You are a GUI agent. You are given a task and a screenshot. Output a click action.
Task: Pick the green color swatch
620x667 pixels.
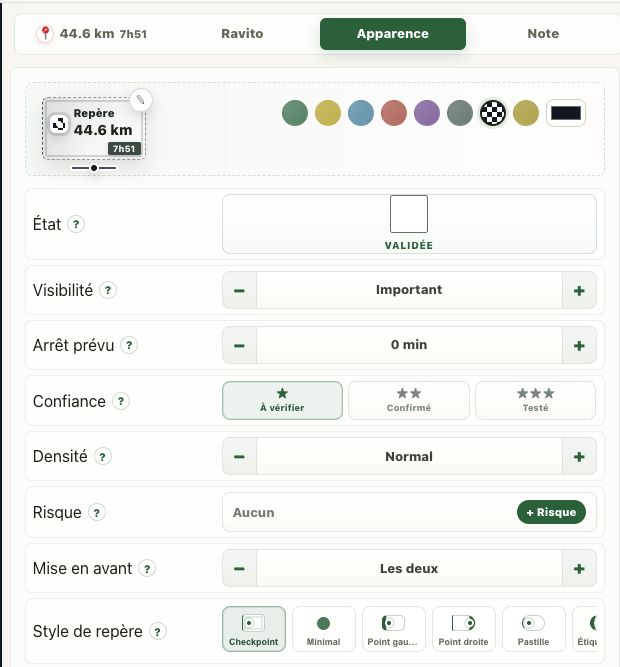click(295, 113)
